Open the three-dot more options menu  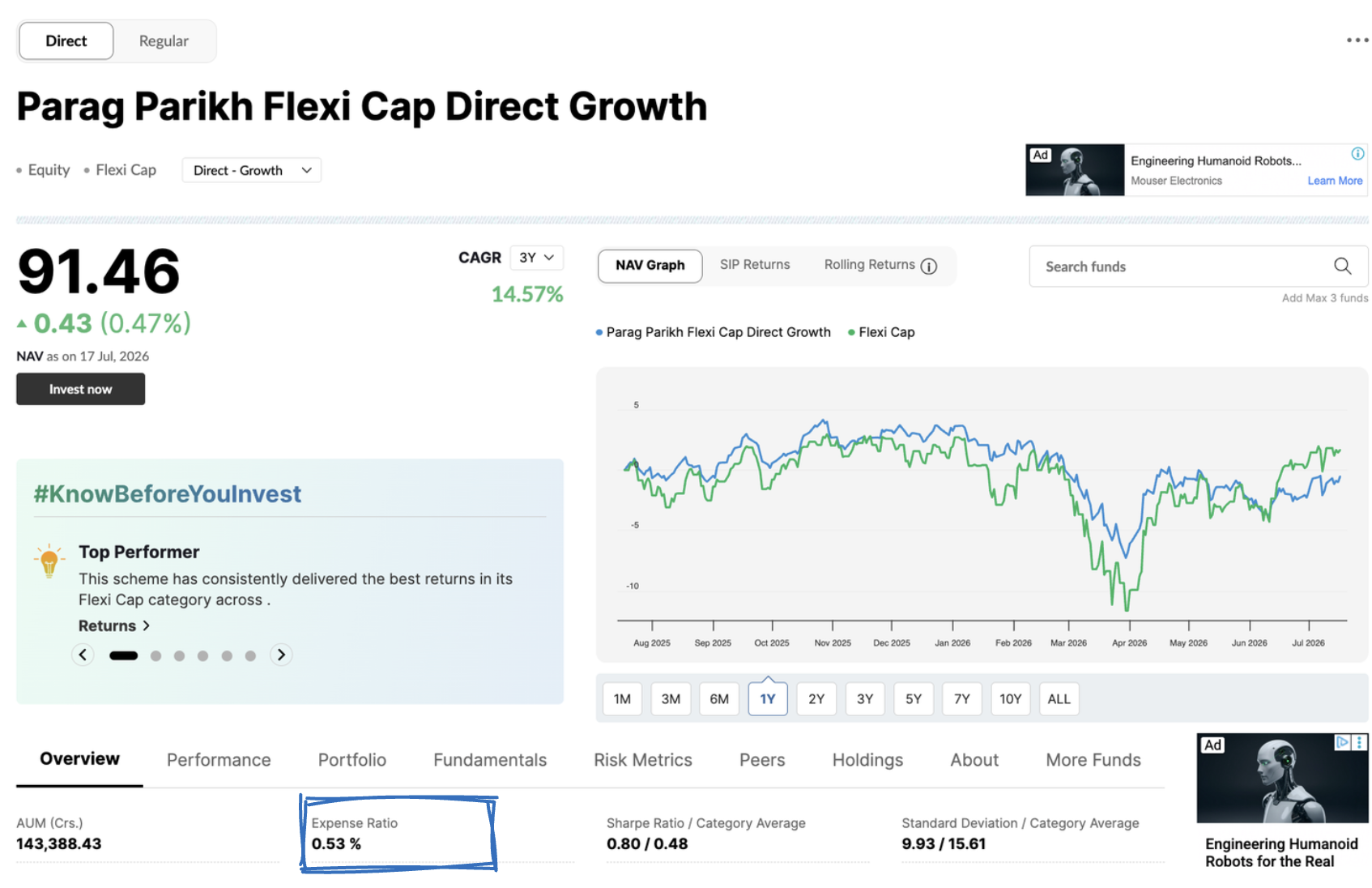tap(1357, 40)
